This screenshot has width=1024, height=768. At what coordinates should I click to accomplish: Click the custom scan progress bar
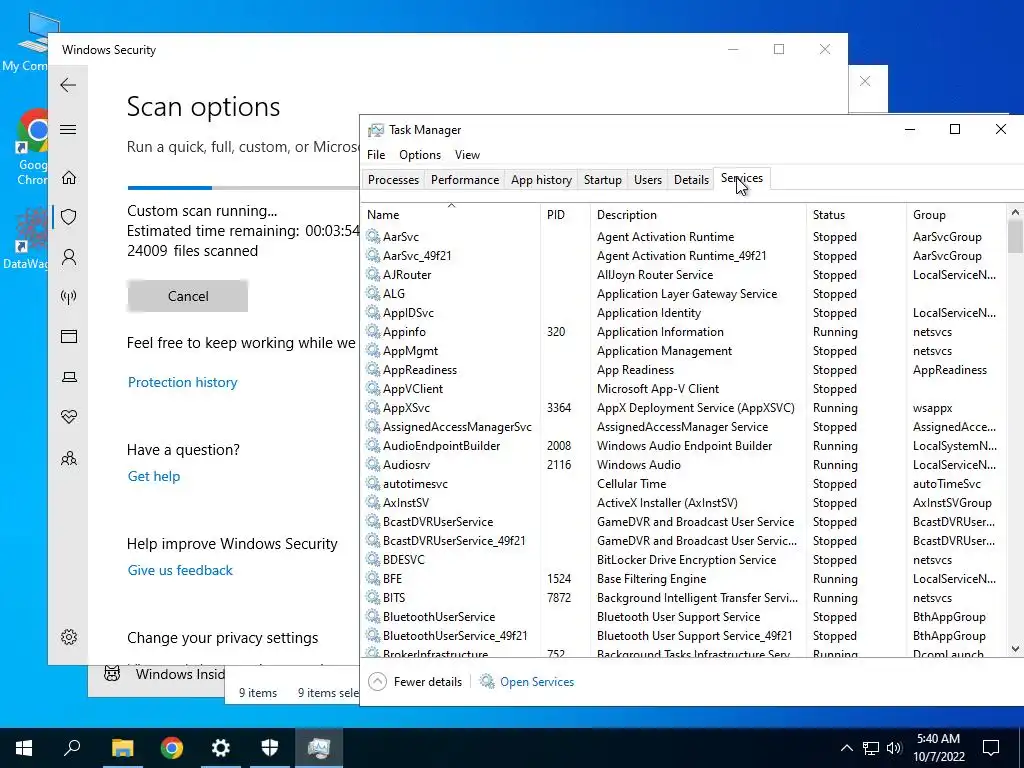pyautogui.click(x=243, y=188)
